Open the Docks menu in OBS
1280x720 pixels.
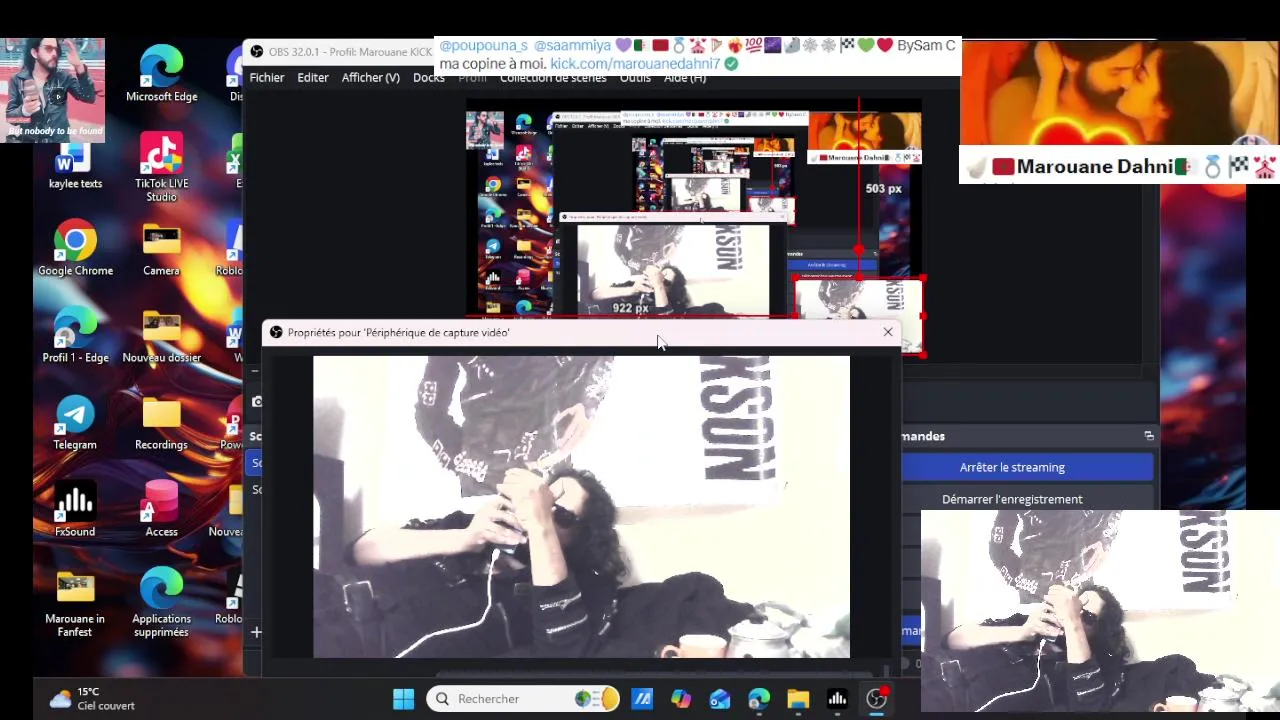pyautogui.click(x=428, y=78)
